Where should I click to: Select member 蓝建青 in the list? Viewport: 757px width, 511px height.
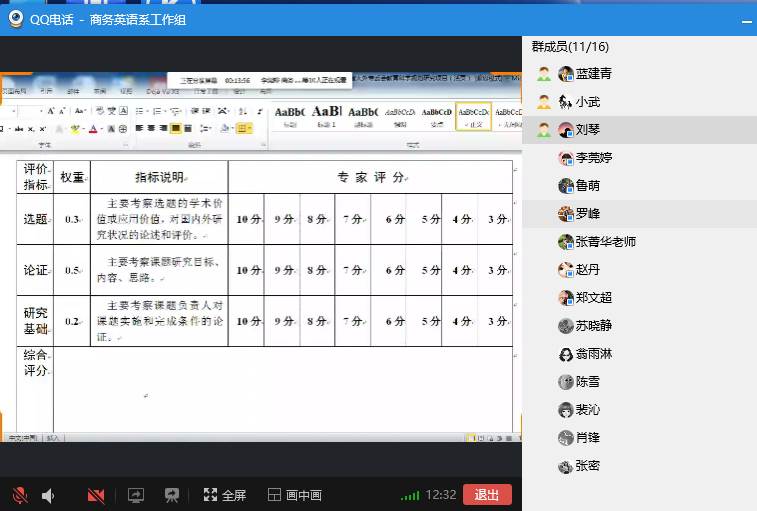click(x=592, y=74)
